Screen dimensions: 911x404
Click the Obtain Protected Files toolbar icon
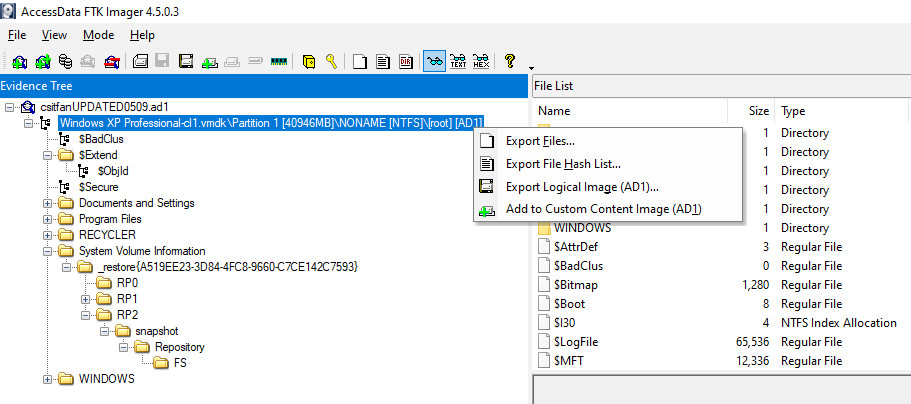[x=309, y=61]
